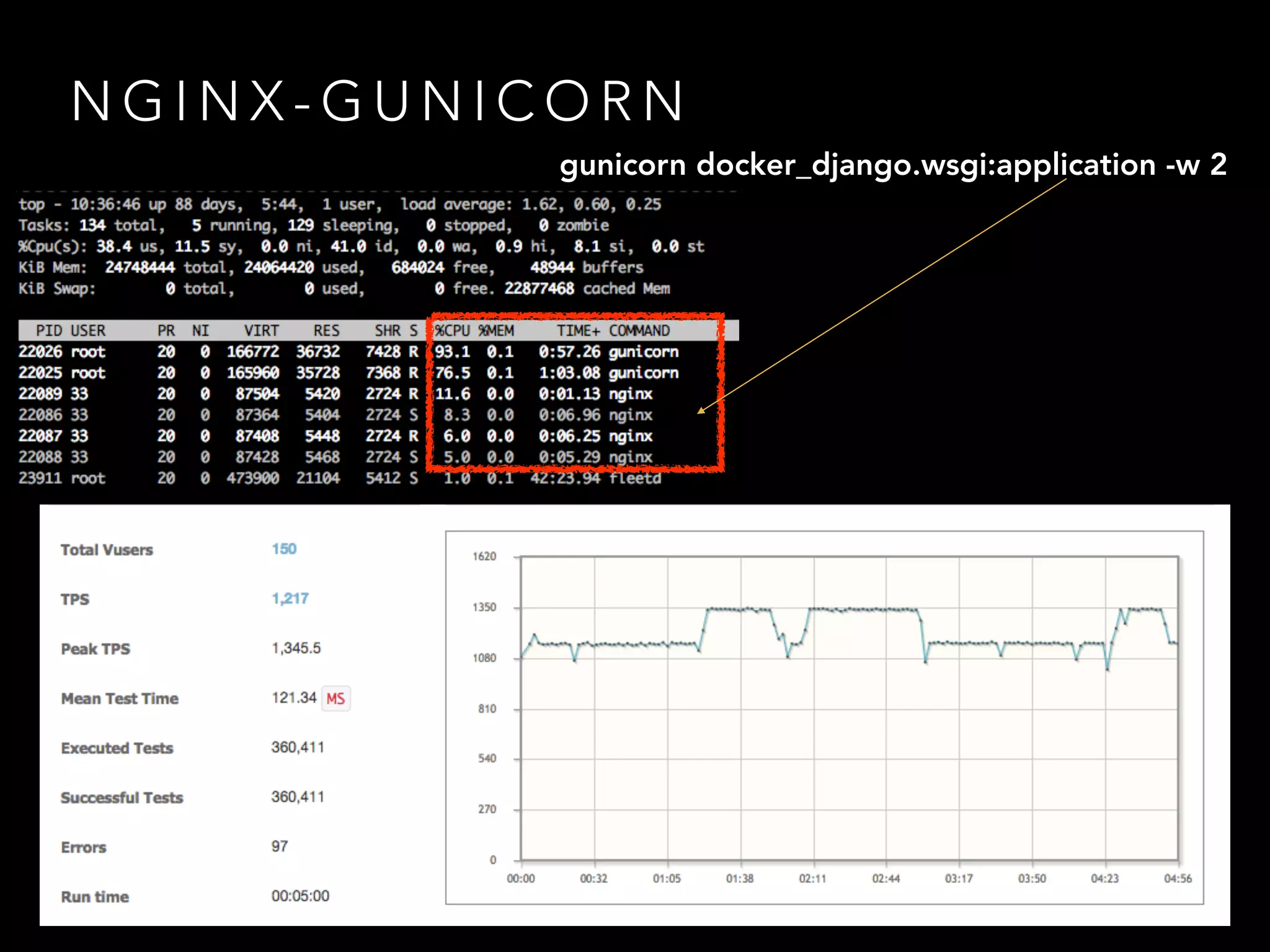
Task: Click the Errors value 97
Action: [280, 847]
